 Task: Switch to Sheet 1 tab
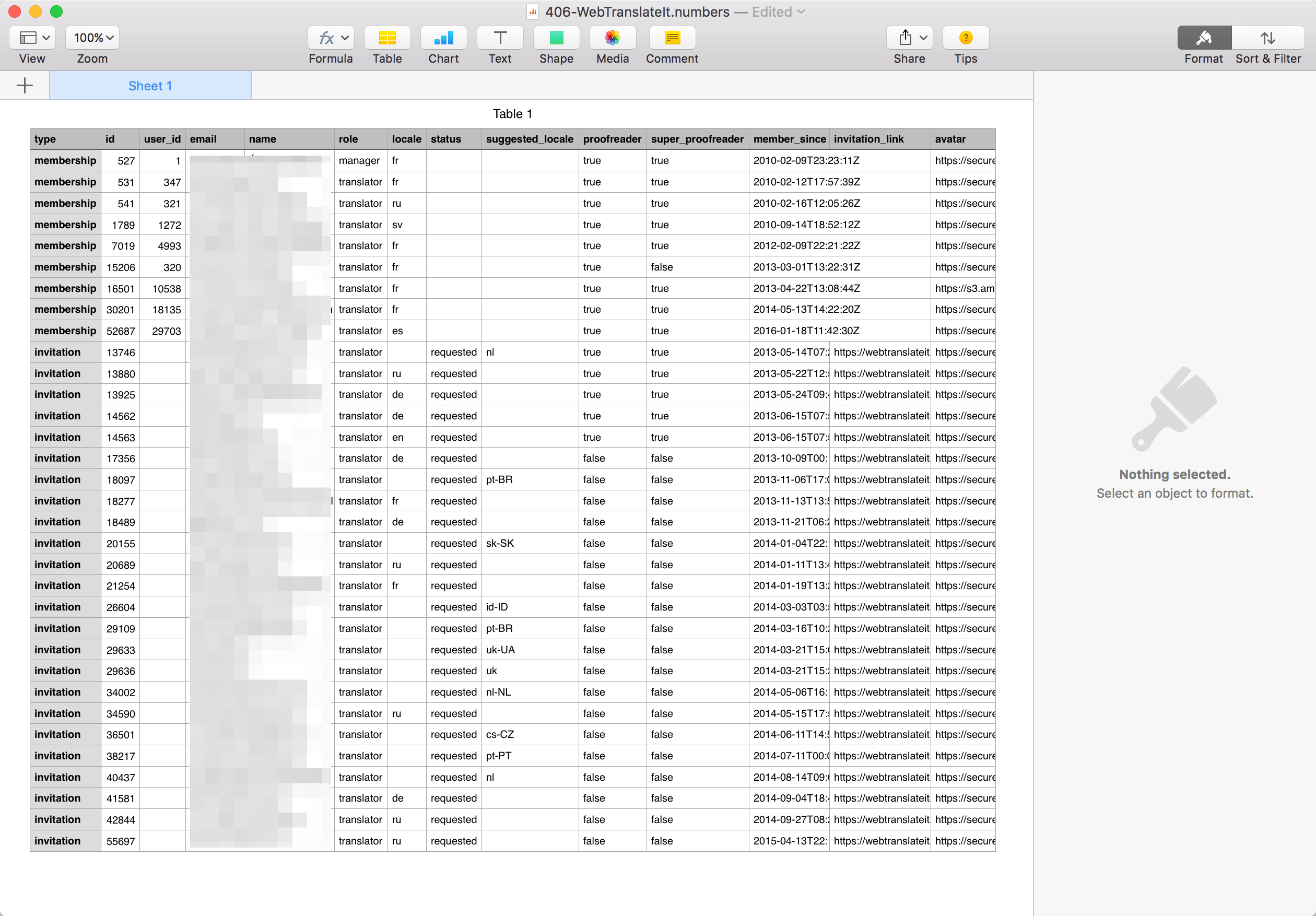coord(149,86)
